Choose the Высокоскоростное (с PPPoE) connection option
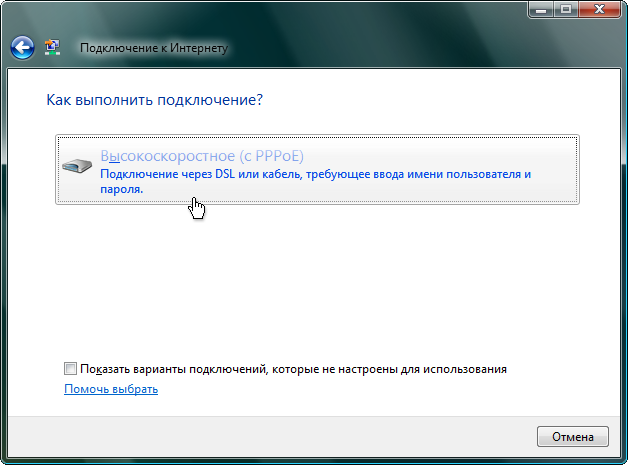 [317, 169]
